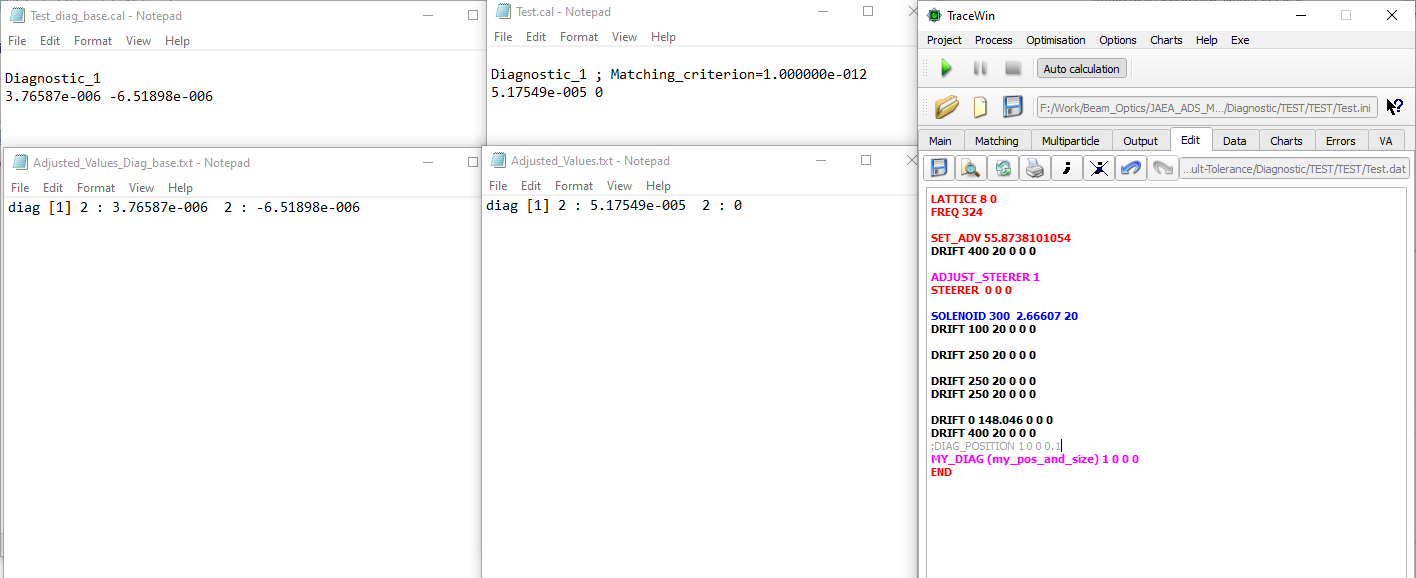Click the open project folder icon
Viewport: 1416px width, 578px height.
tap(947, 107)
